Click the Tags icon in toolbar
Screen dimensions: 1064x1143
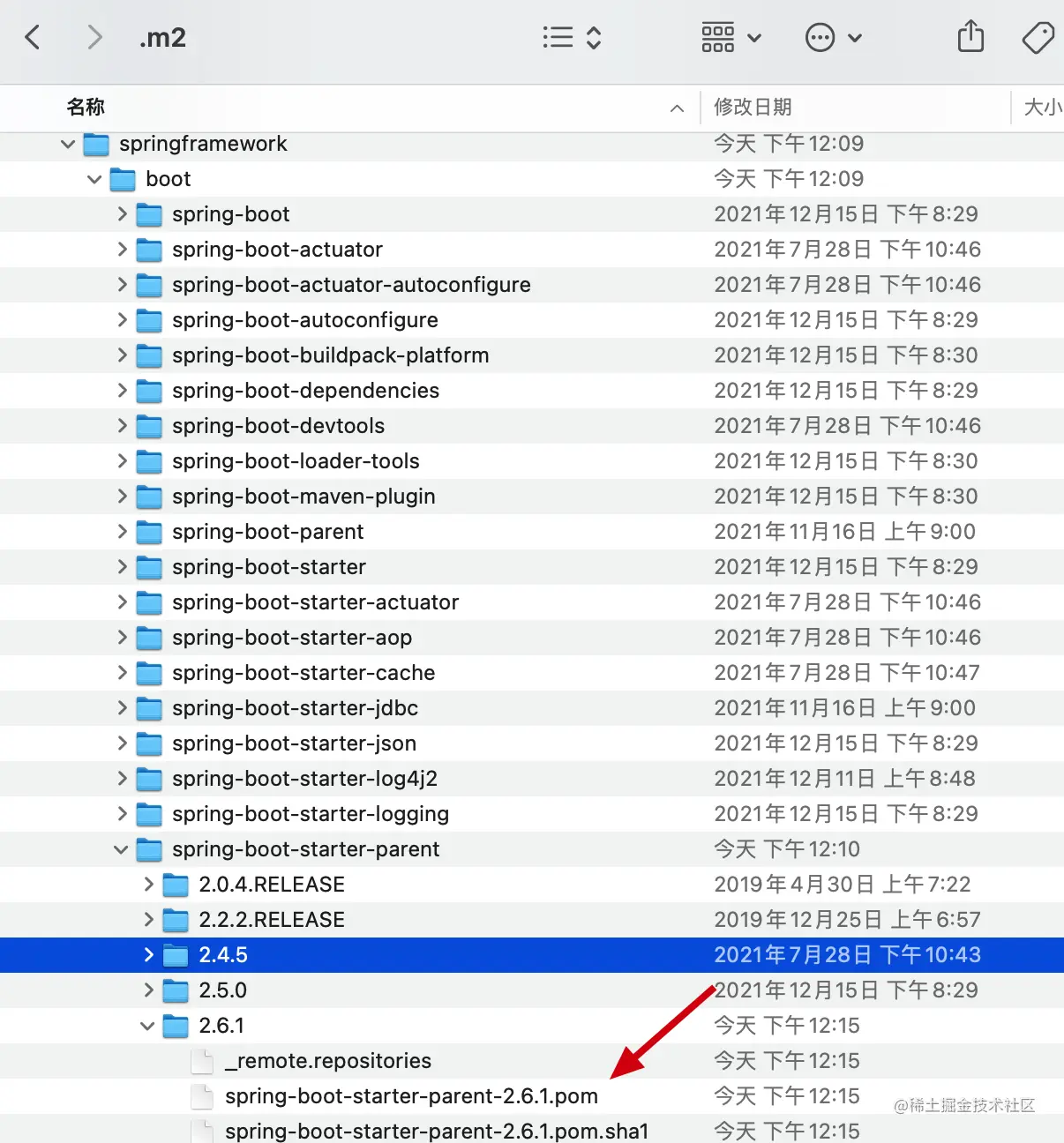1038,37
